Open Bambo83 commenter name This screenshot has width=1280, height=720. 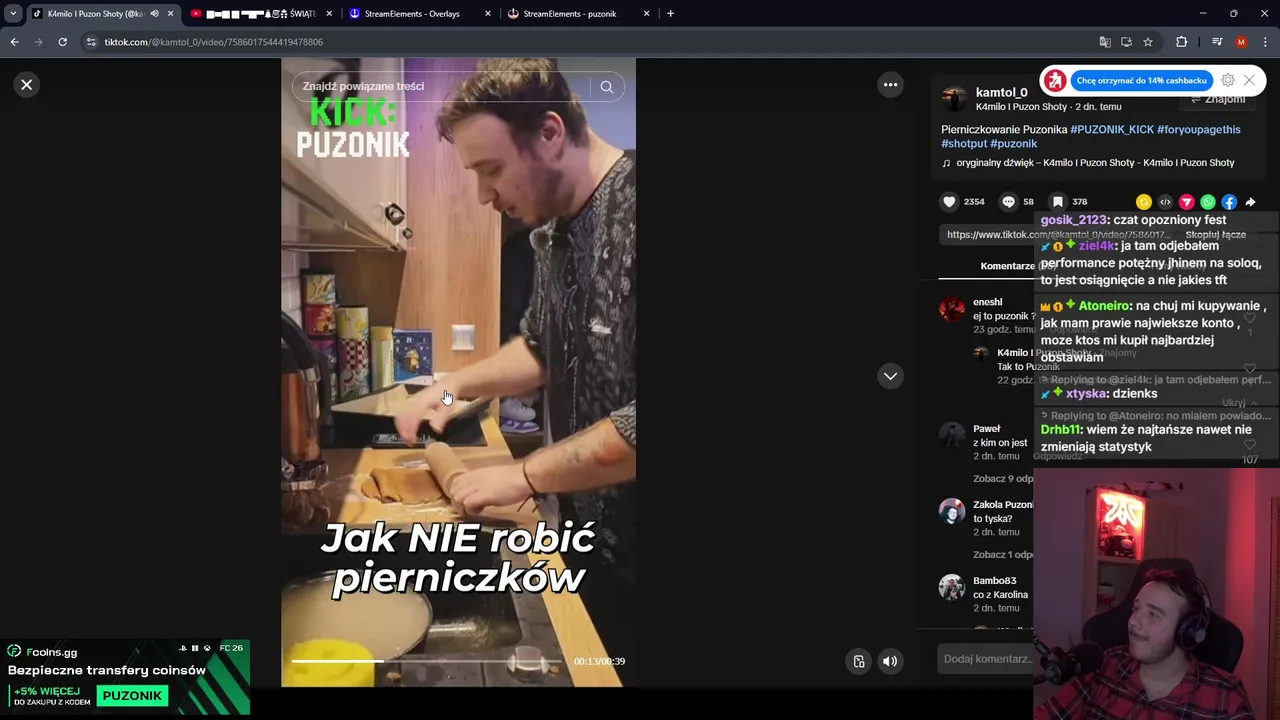pos(994,581)
